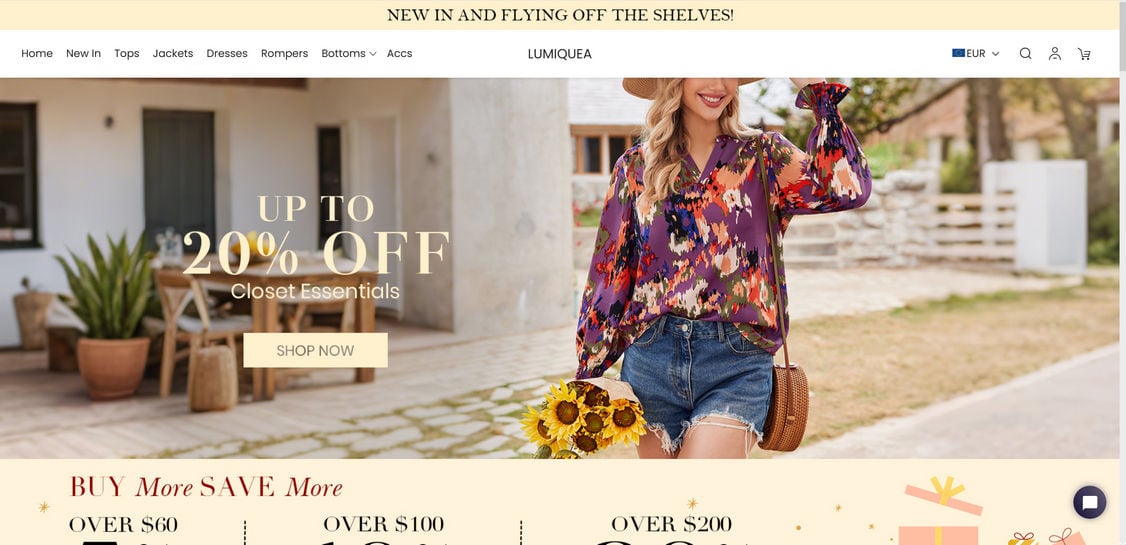This screenshot has height=545, width=1126.
Task: Click the top announcement banner text
Action: pyautogui.click(x=560, y=15)
